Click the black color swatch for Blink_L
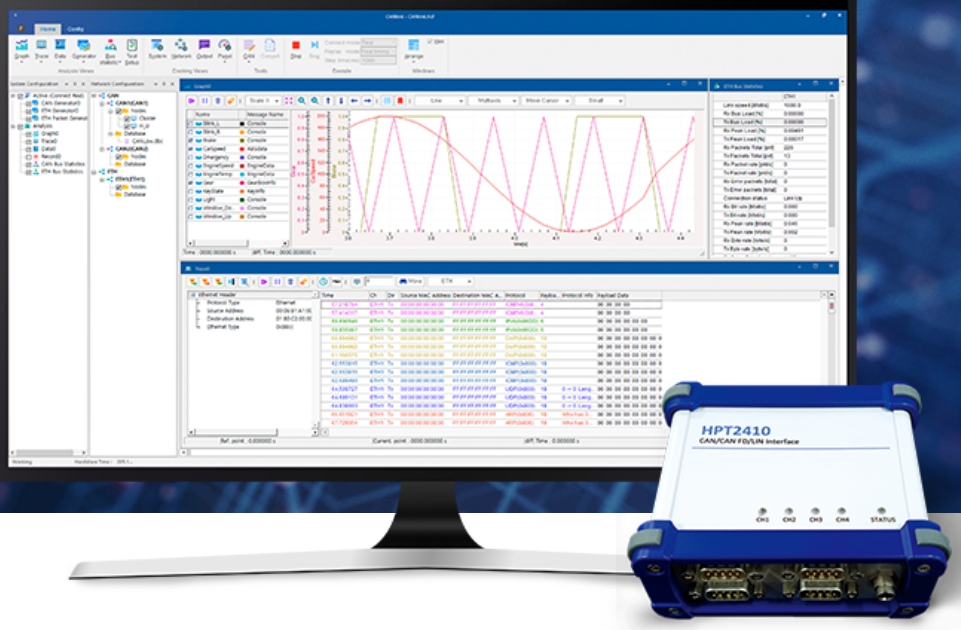Screen dimensions: 961x630 click(x=242, y=123)
